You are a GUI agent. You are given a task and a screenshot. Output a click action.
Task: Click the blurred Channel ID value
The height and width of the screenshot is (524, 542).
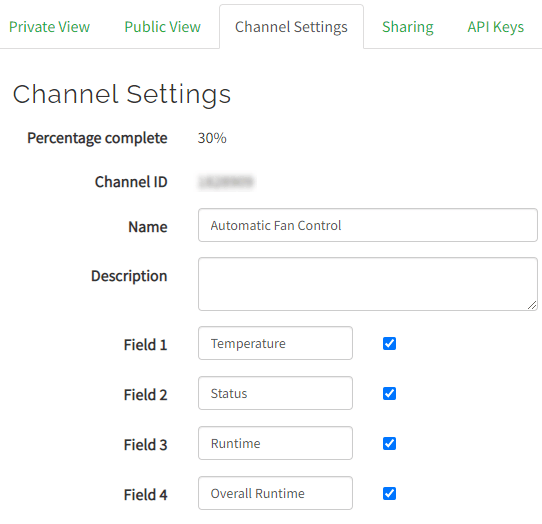tap(226, 182)
